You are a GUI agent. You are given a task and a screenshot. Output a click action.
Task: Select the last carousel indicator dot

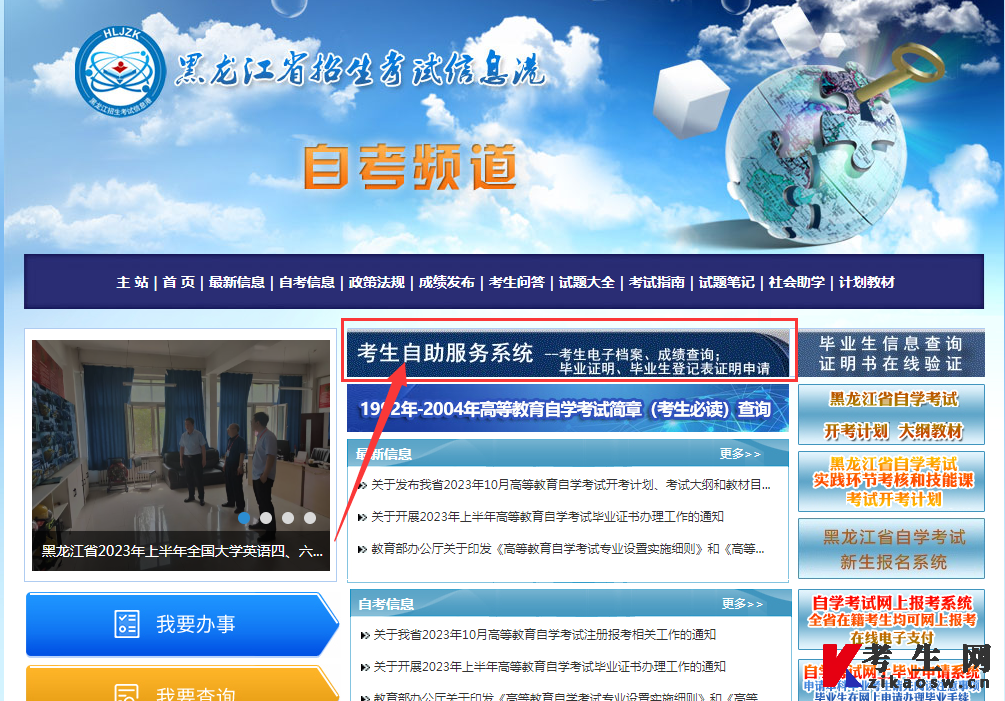point(310,518)
